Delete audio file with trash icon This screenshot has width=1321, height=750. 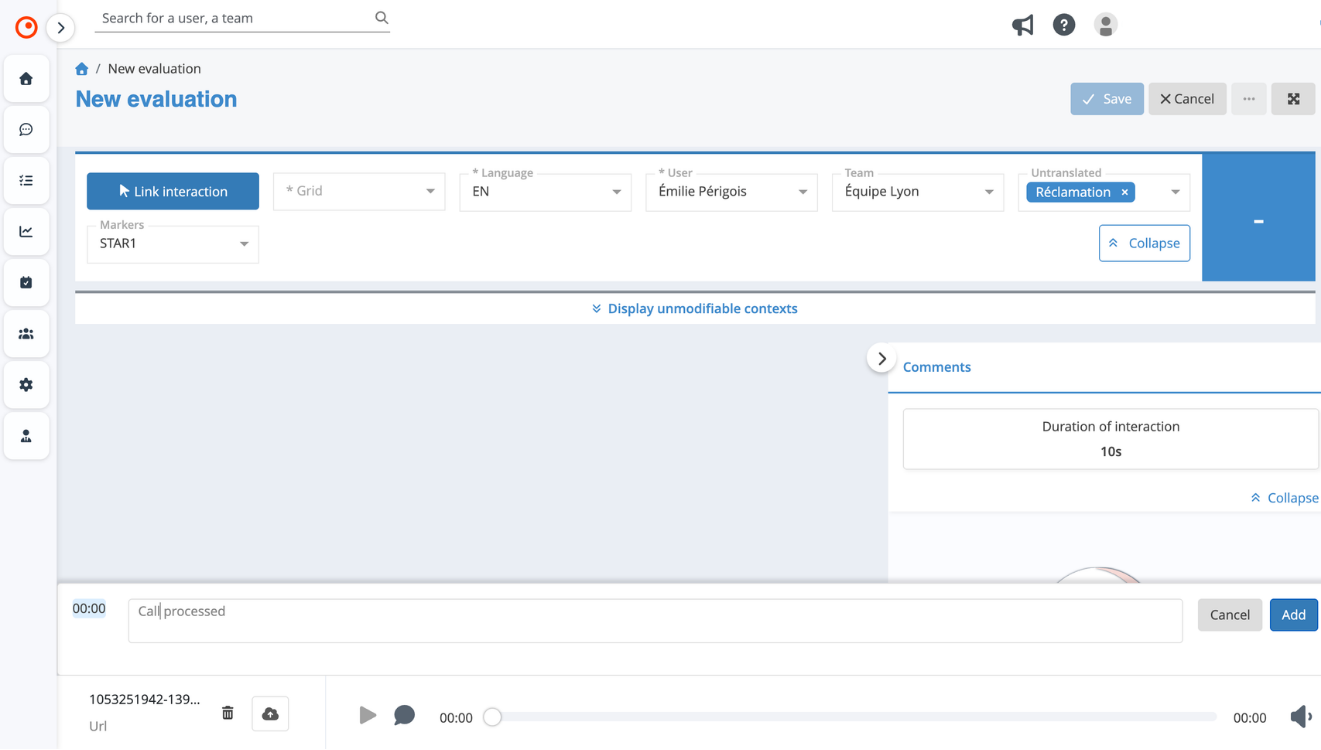(x=228, y=713)
